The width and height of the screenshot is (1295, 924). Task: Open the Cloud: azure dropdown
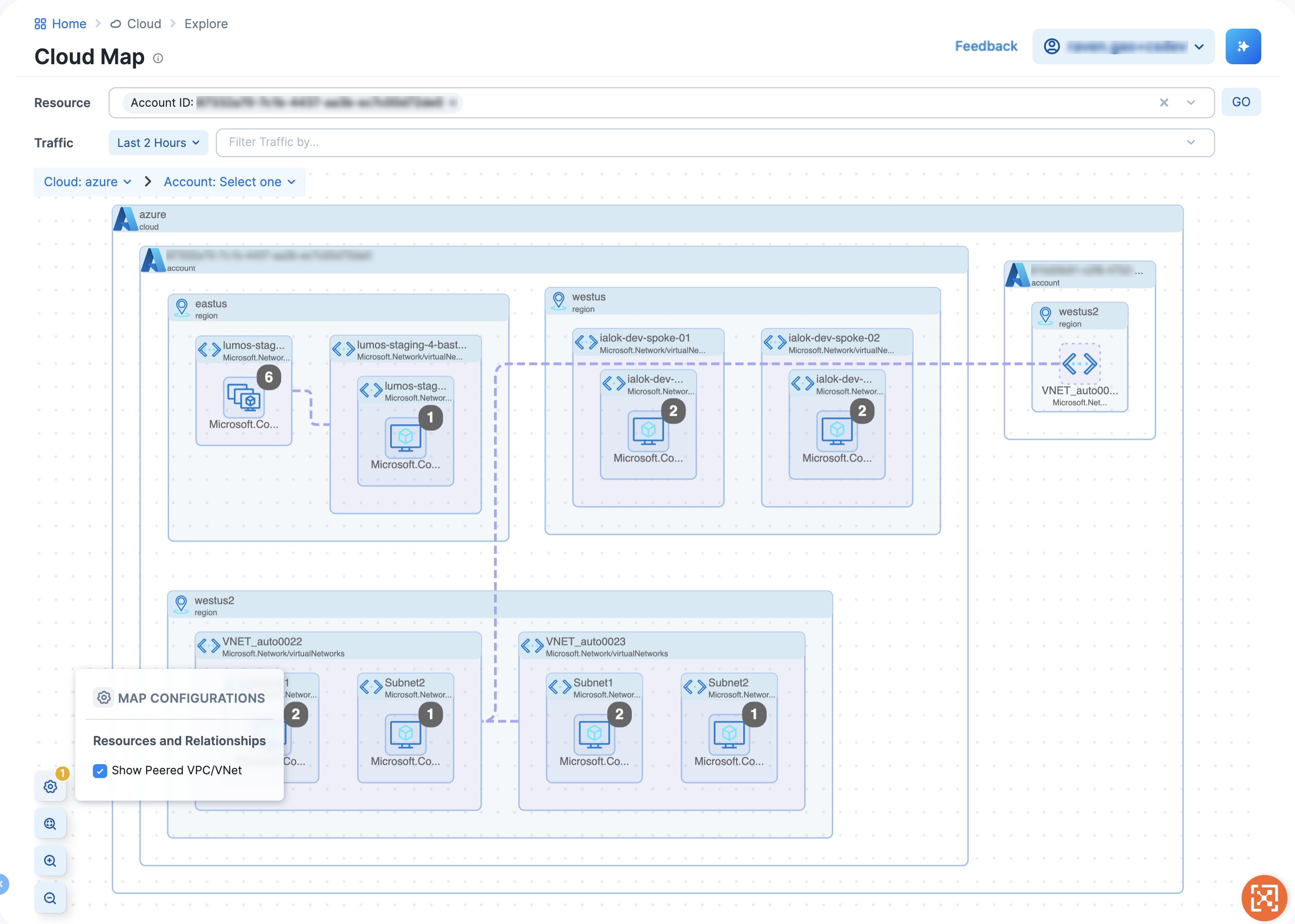point(88,182)
